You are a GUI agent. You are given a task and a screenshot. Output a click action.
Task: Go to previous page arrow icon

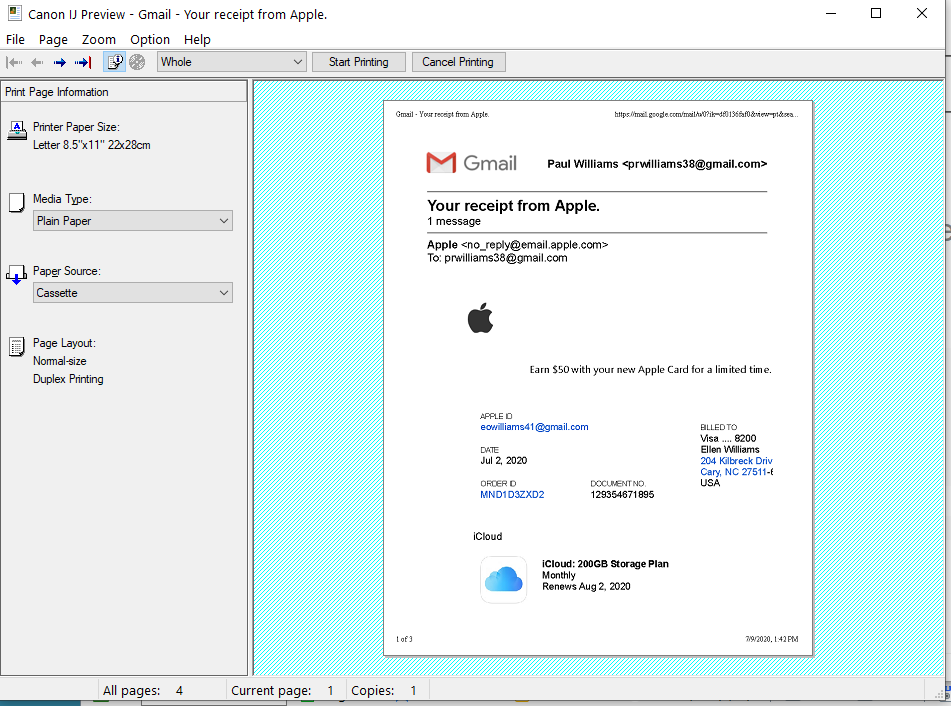point(37,62)
